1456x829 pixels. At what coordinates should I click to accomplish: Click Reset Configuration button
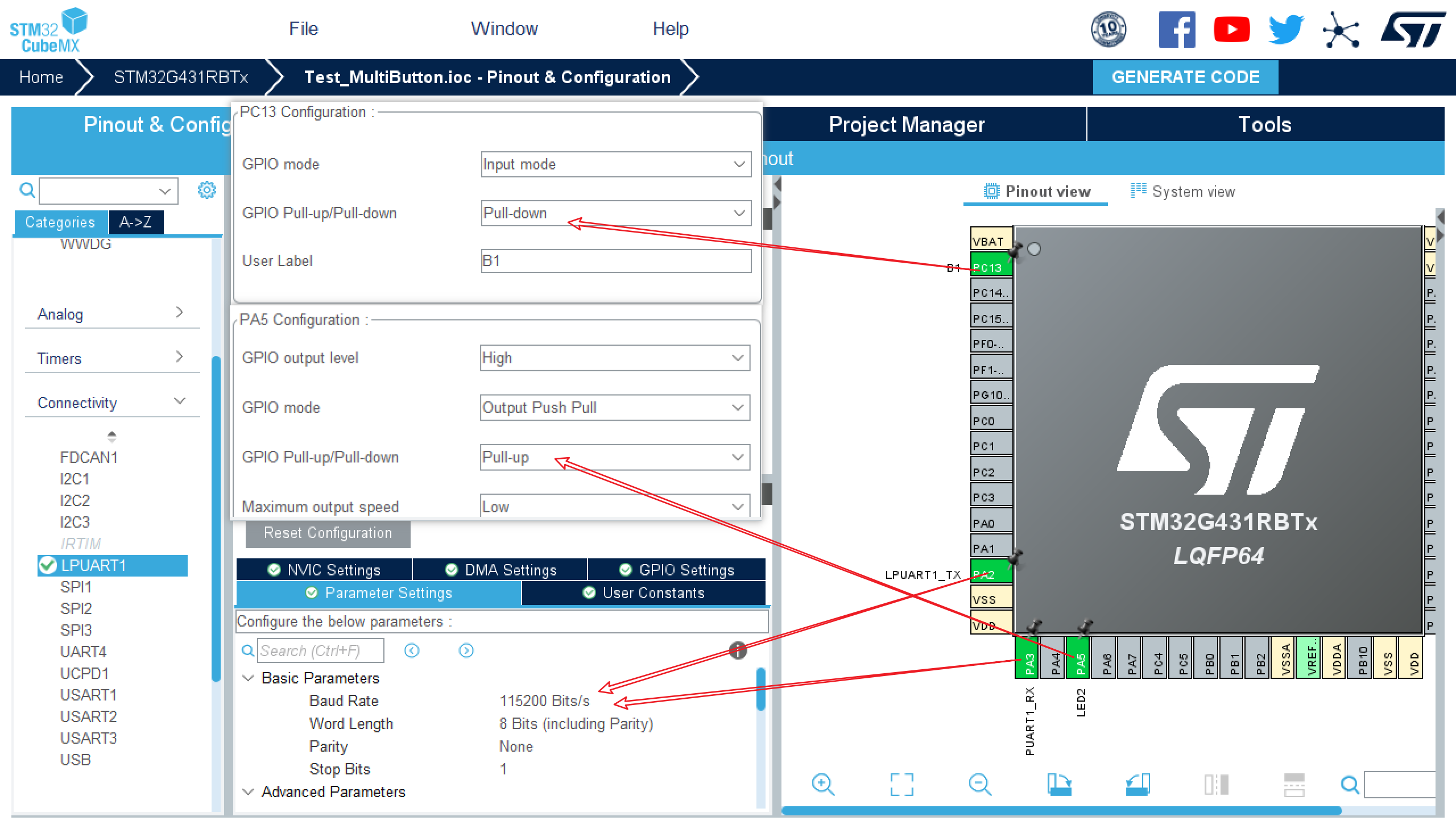(328, 533)
